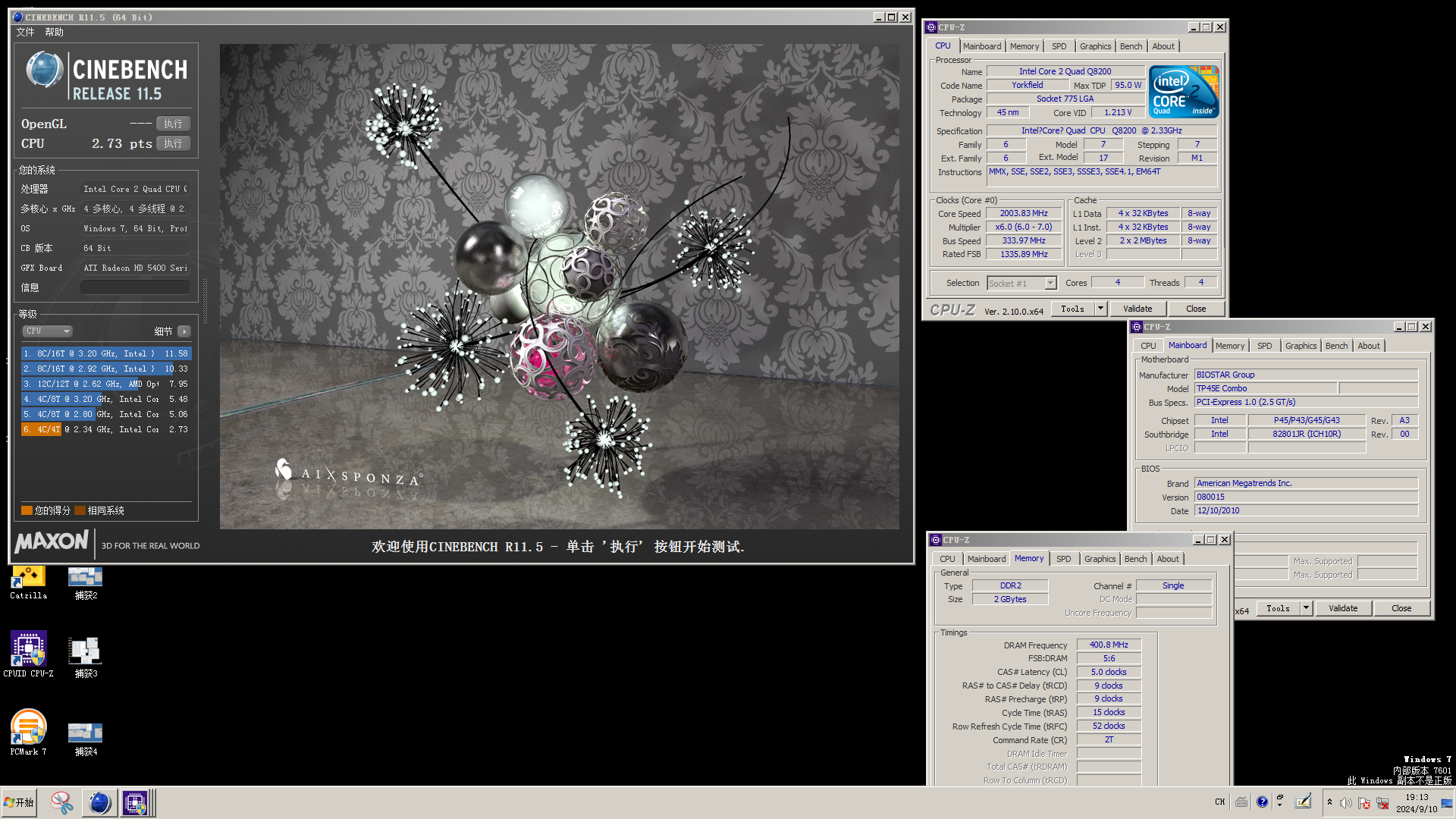The width and height of the screenshot is (1456, 819).
Task: Launch PCMark 7 from the desktop
Action: [x=28, y=733]
